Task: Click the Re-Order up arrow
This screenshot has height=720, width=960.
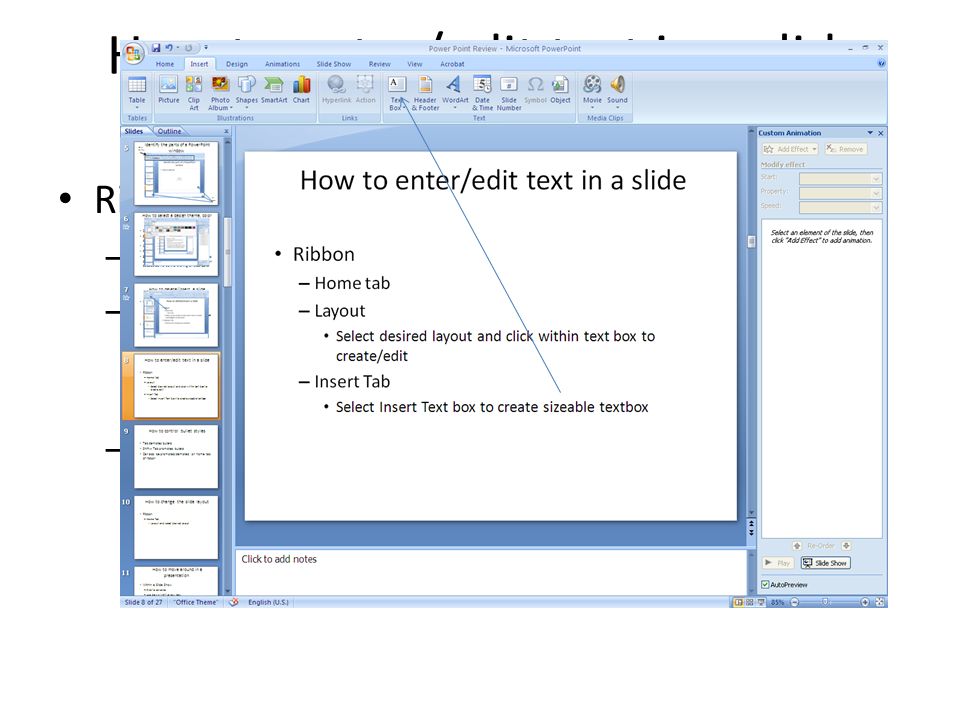Action: pyautogui.click(x=797, y=546)
